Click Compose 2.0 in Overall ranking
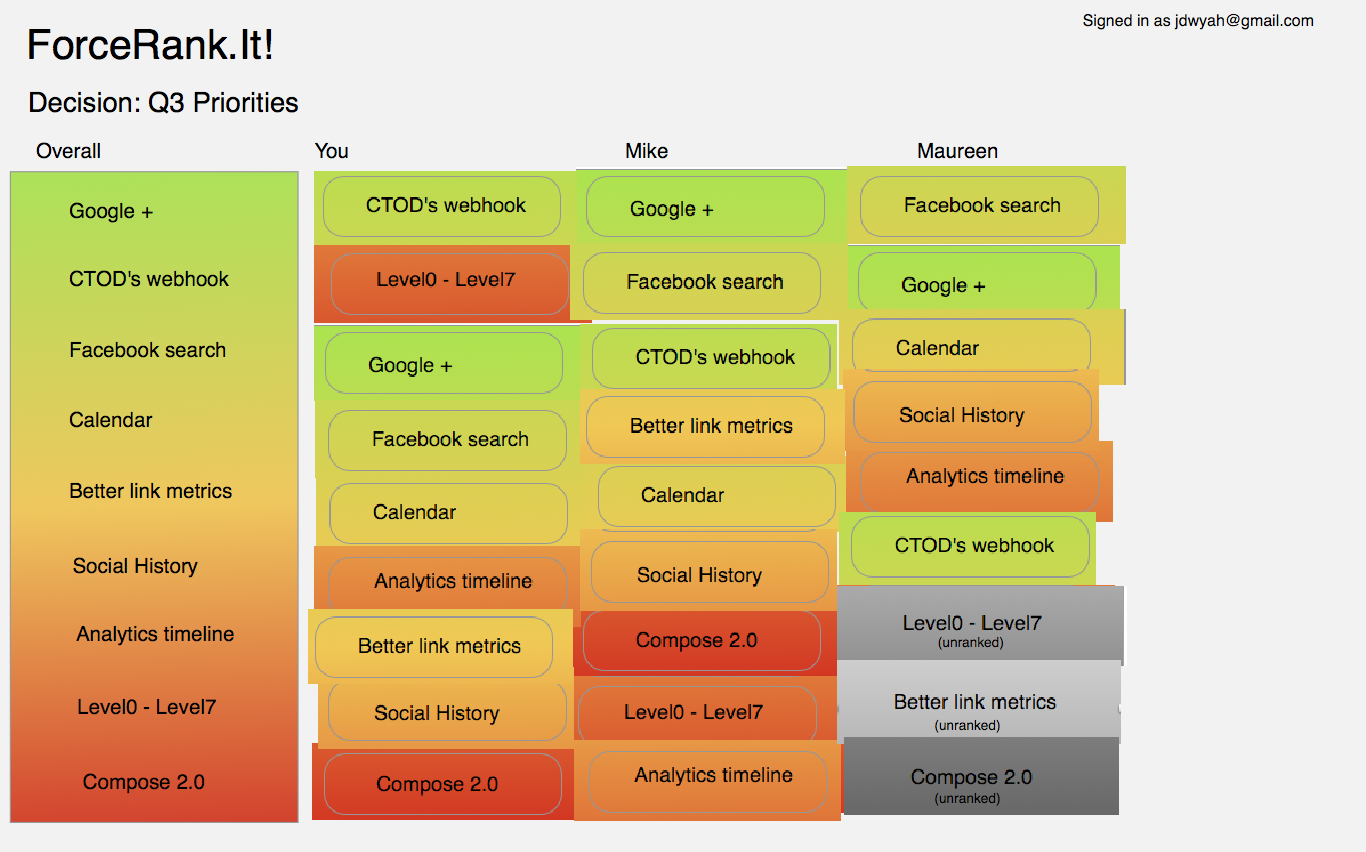Viewport: 1366px width, 852px height. [x=144, y=782]
